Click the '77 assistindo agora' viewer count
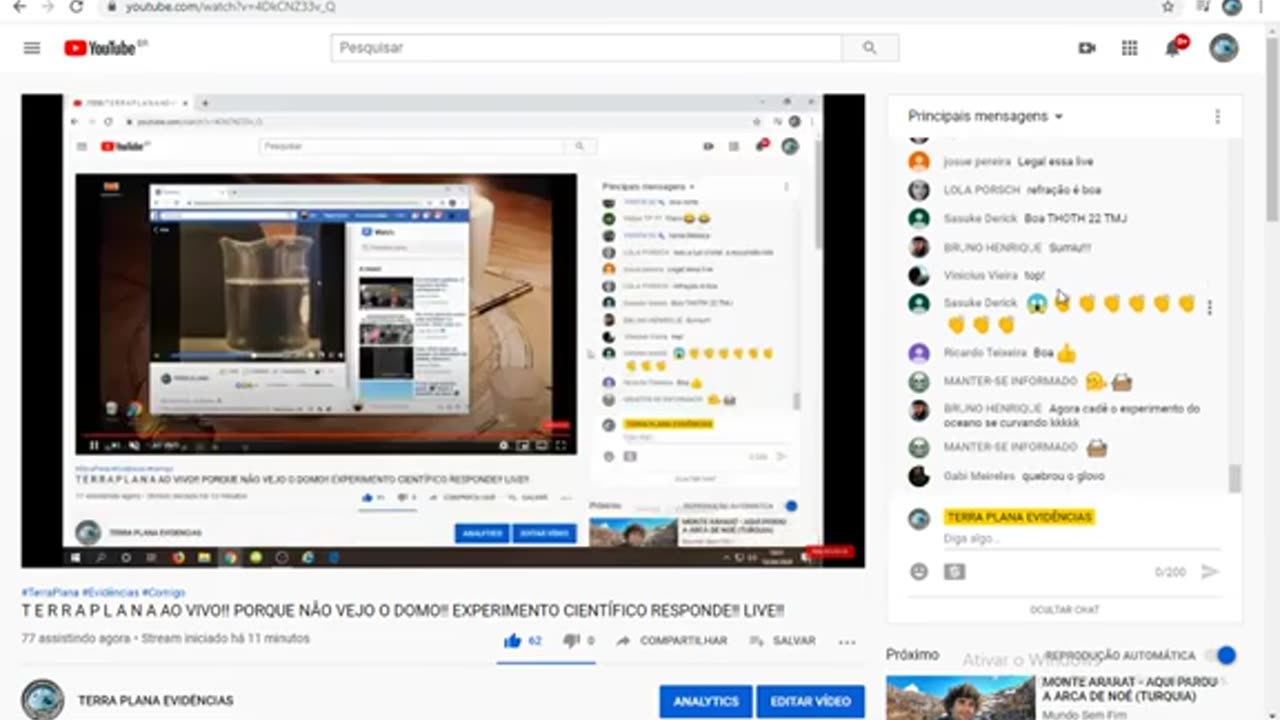 pyautogui.click(x=76, y=638)
